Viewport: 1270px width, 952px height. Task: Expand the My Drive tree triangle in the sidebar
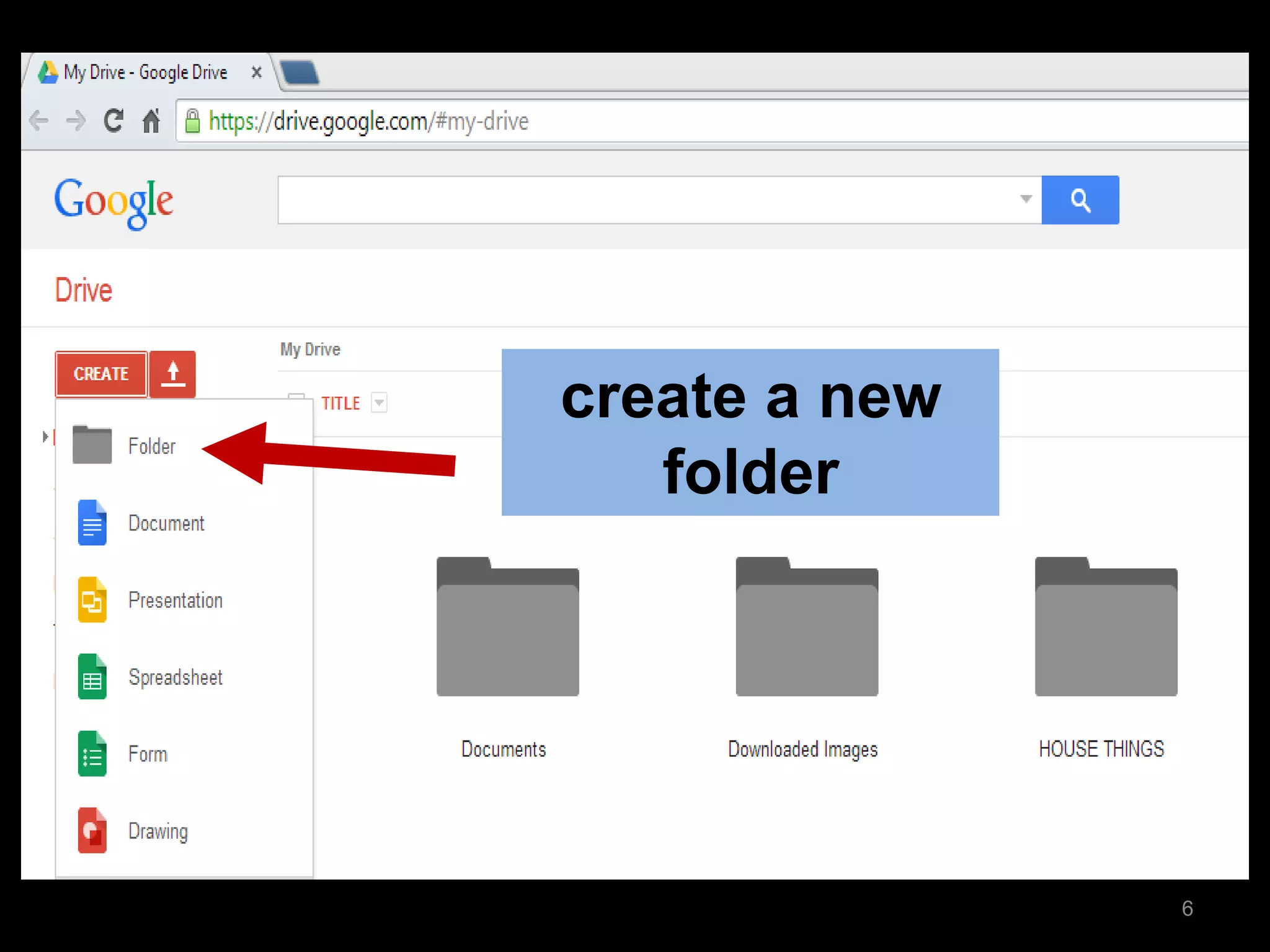45,437
